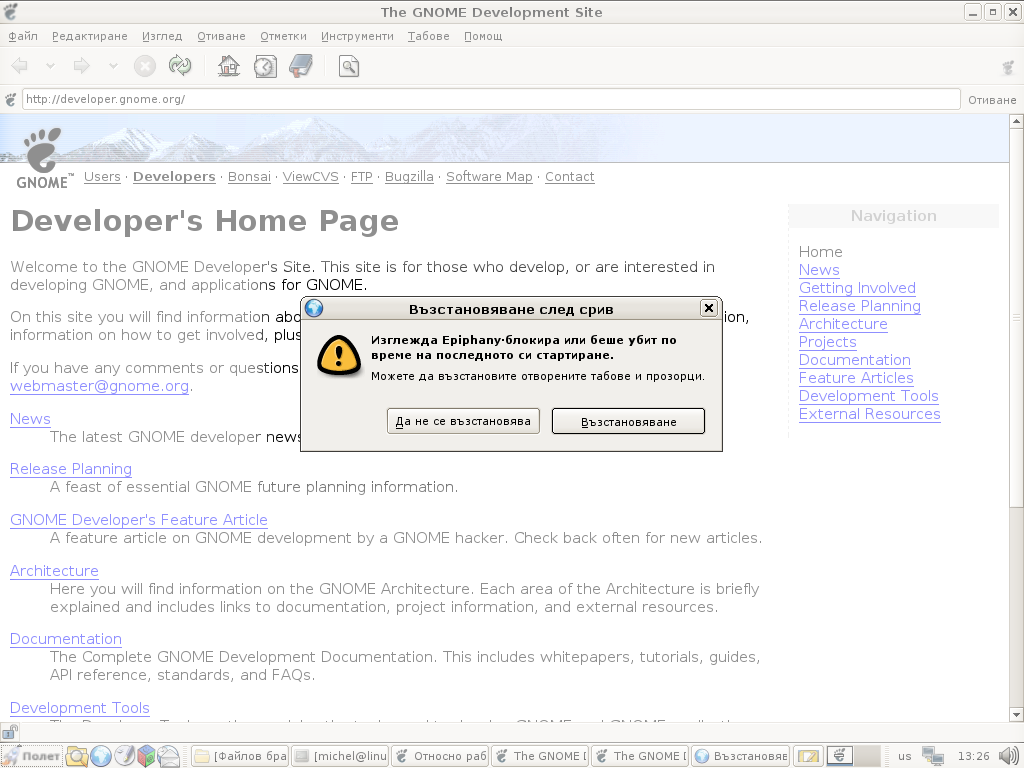
Task: Open the Getting Involved navigation link
Action: 857,288
